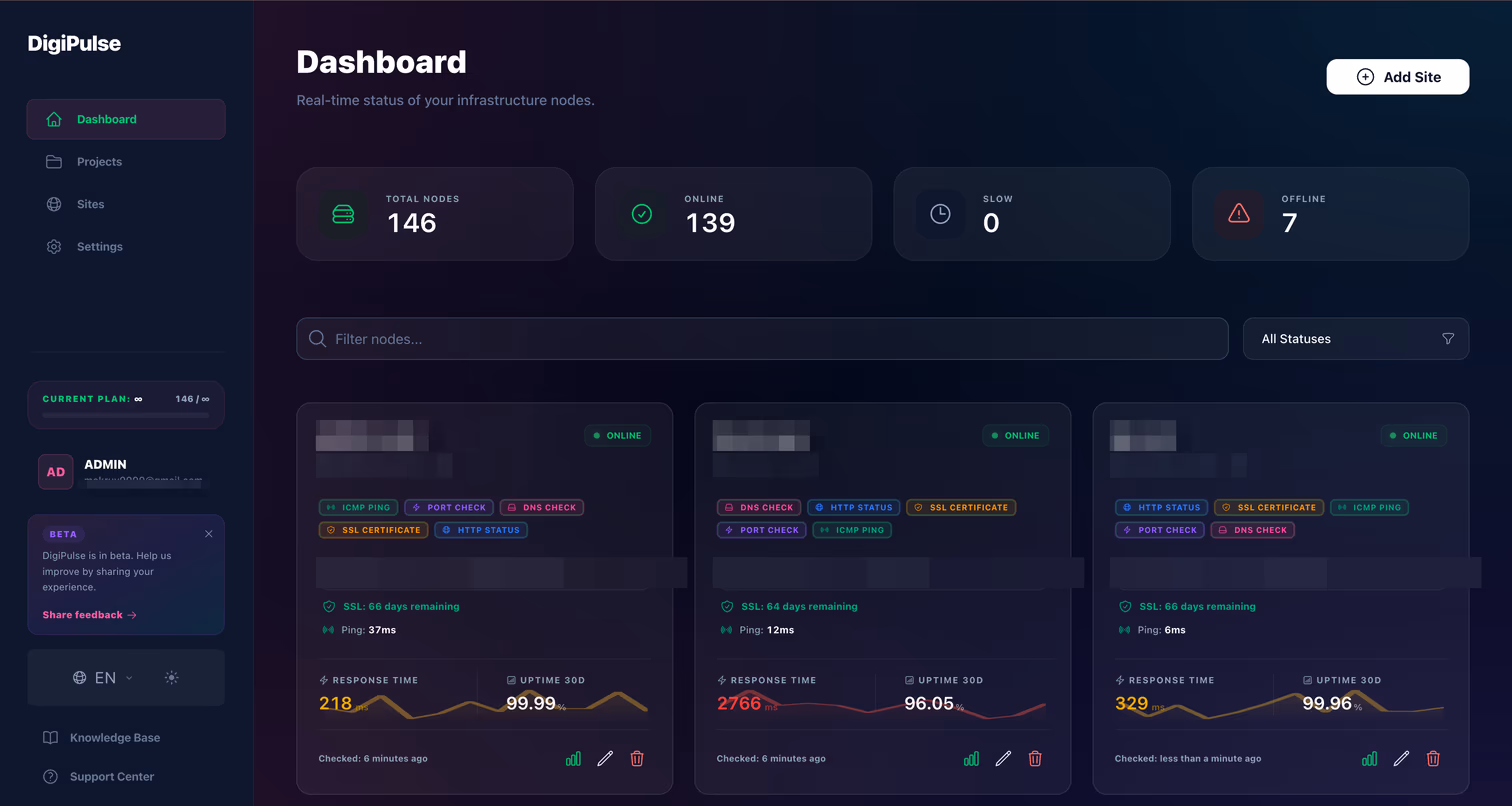
Task: Open statistics chart for the 329 ms node
Action: tap(1369, 759)
